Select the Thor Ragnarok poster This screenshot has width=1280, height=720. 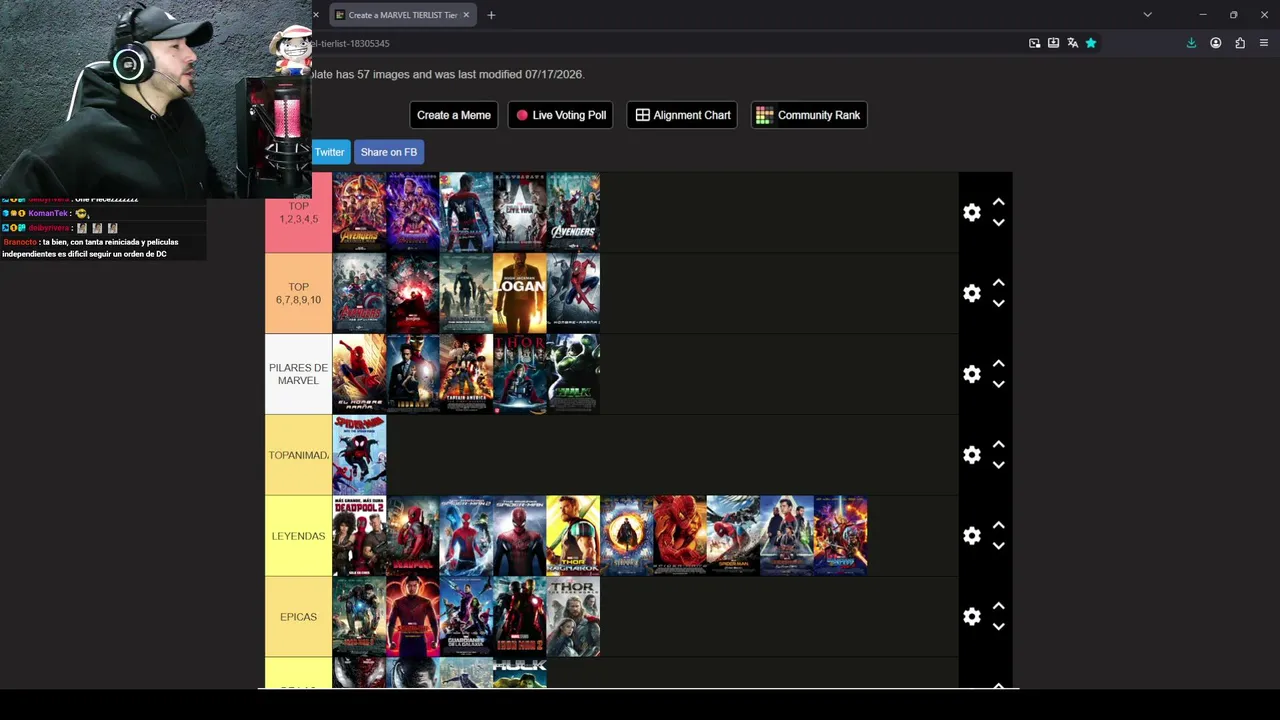tap(573, 536)
